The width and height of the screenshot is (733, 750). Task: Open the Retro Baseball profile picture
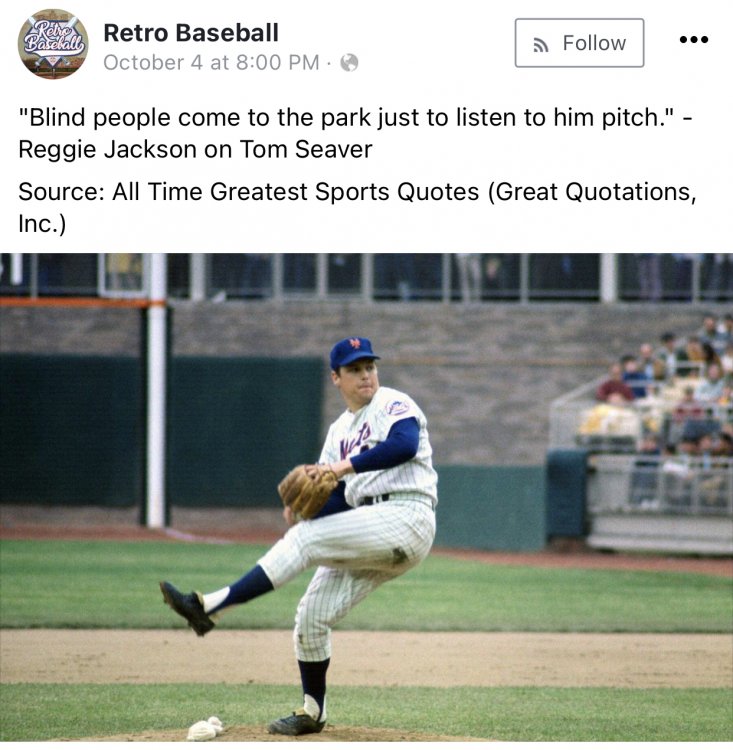tap(53, 44)
